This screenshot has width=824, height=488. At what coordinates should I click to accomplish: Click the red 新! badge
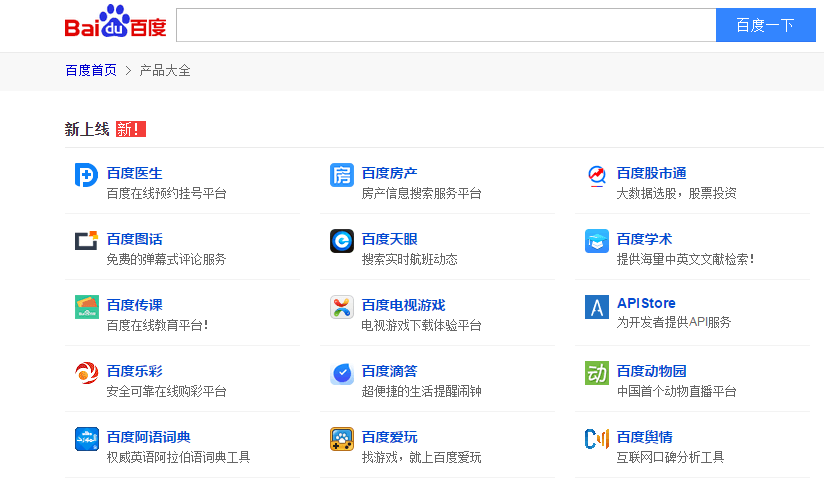point(131,129)
